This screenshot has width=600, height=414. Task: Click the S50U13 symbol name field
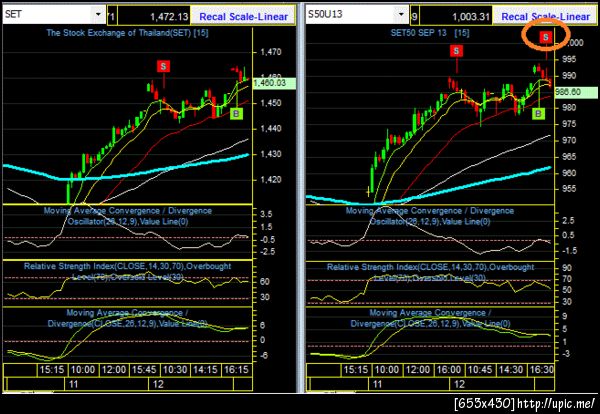point(351,15)
